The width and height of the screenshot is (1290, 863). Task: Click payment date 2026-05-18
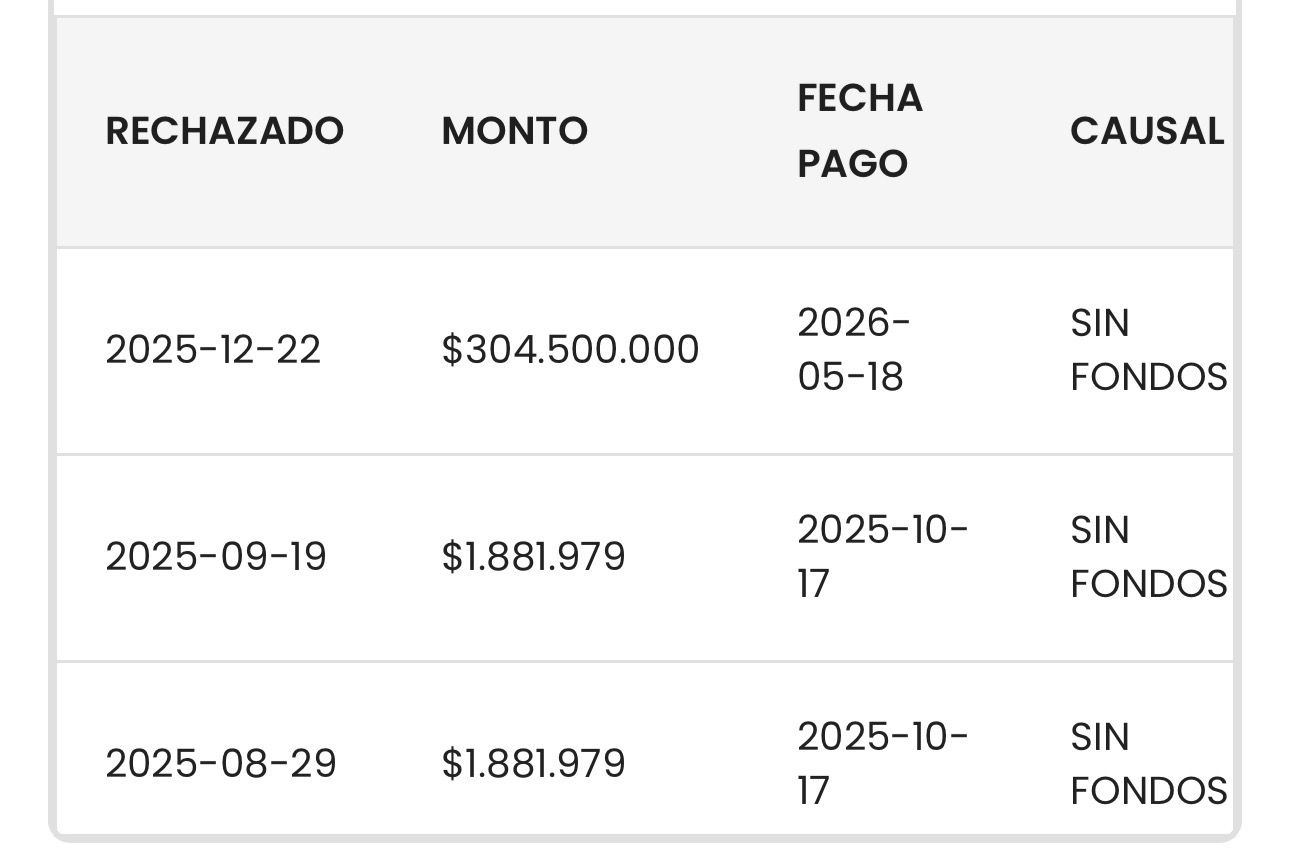pos(854,350)
